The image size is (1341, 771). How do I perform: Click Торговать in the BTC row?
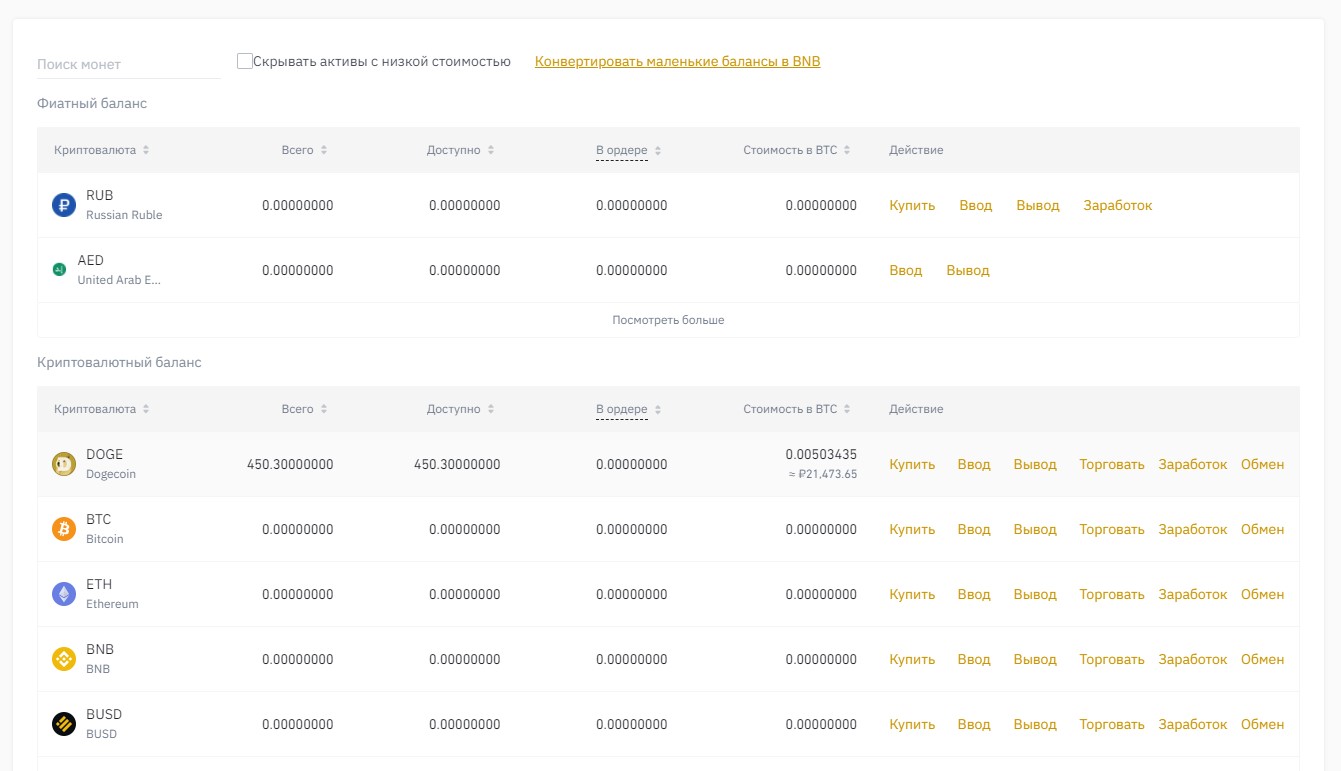tap(1112, 529)
